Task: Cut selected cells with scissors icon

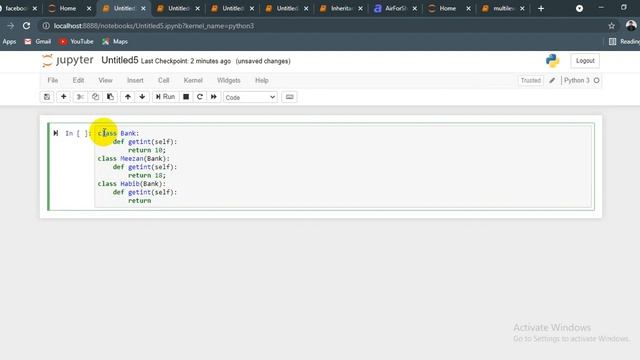Action: point(80,97)
